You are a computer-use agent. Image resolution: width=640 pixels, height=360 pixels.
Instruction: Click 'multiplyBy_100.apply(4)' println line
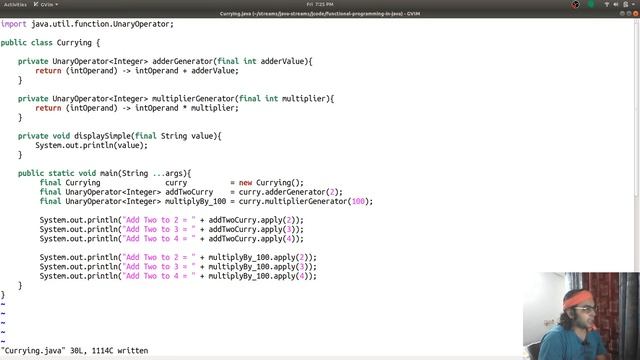[x=178, y=276]
